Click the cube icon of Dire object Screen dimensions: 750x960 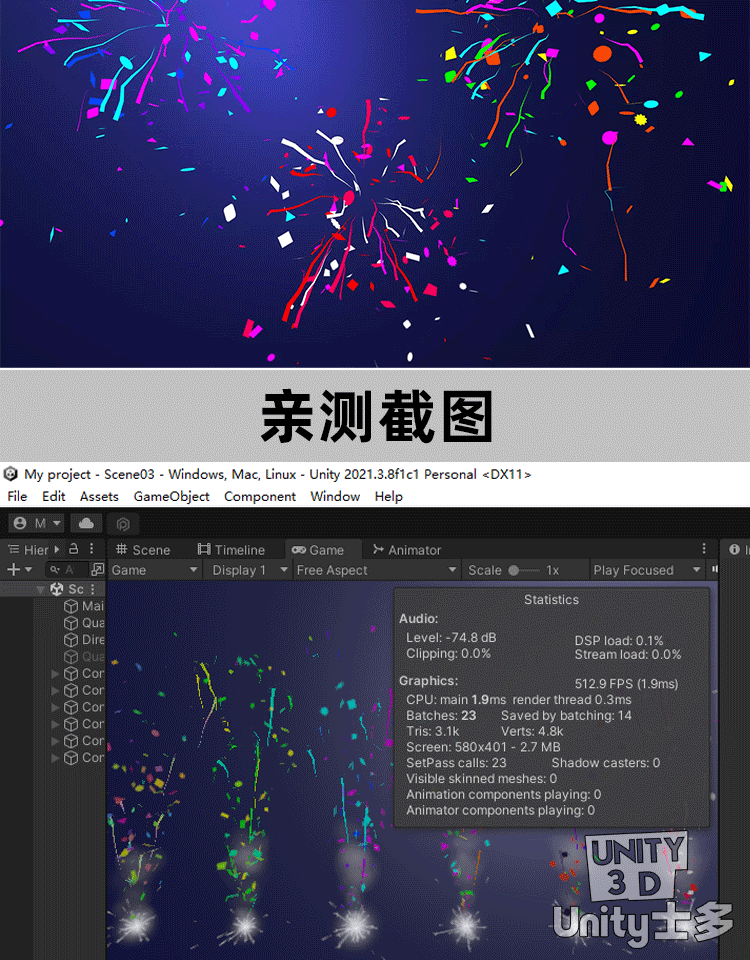pyautogui.click(x=71, y=640)
